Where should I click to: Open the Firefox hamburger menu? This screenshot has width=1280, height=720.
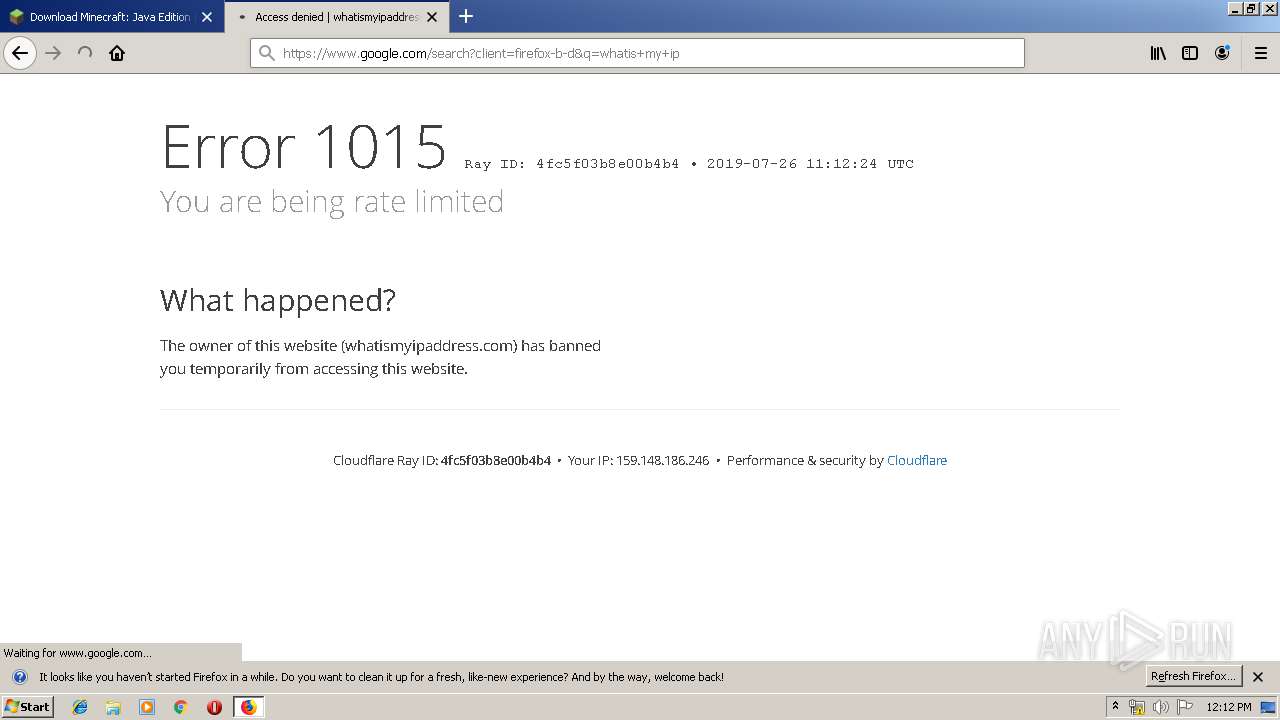coord(1261,53)
